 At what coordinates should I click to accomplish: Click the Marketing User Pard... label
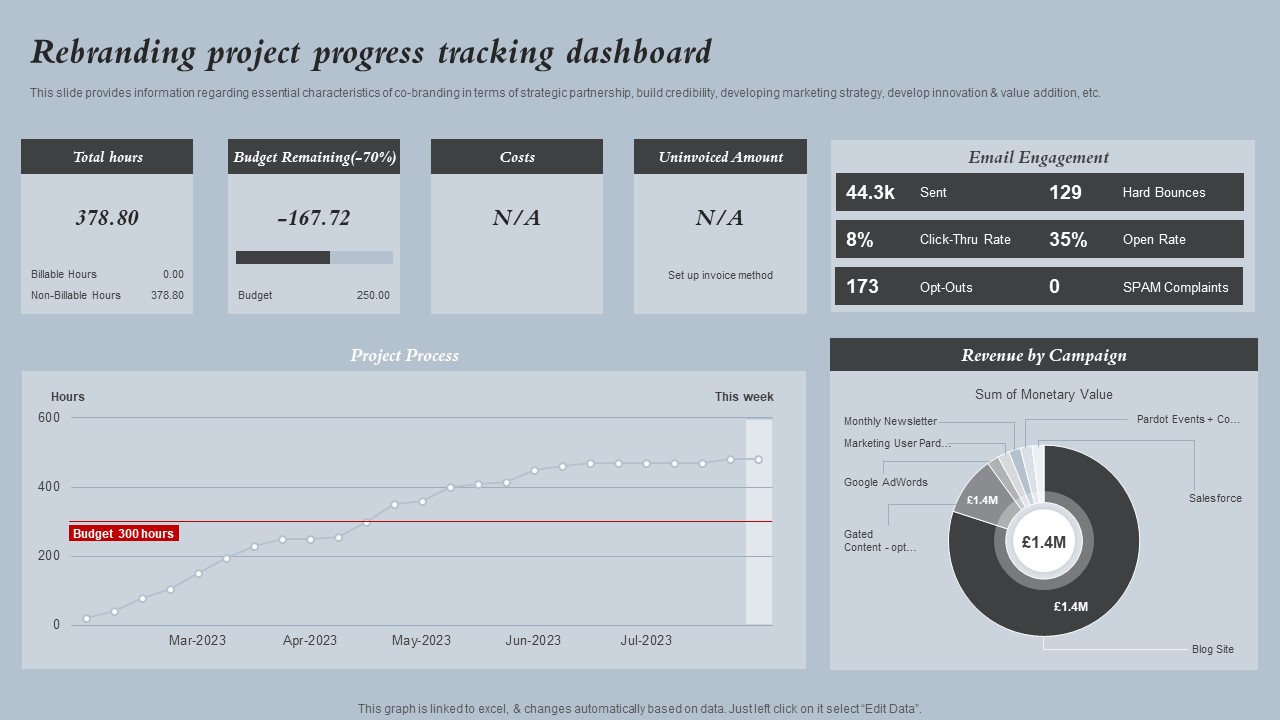(x=897, y=444)
